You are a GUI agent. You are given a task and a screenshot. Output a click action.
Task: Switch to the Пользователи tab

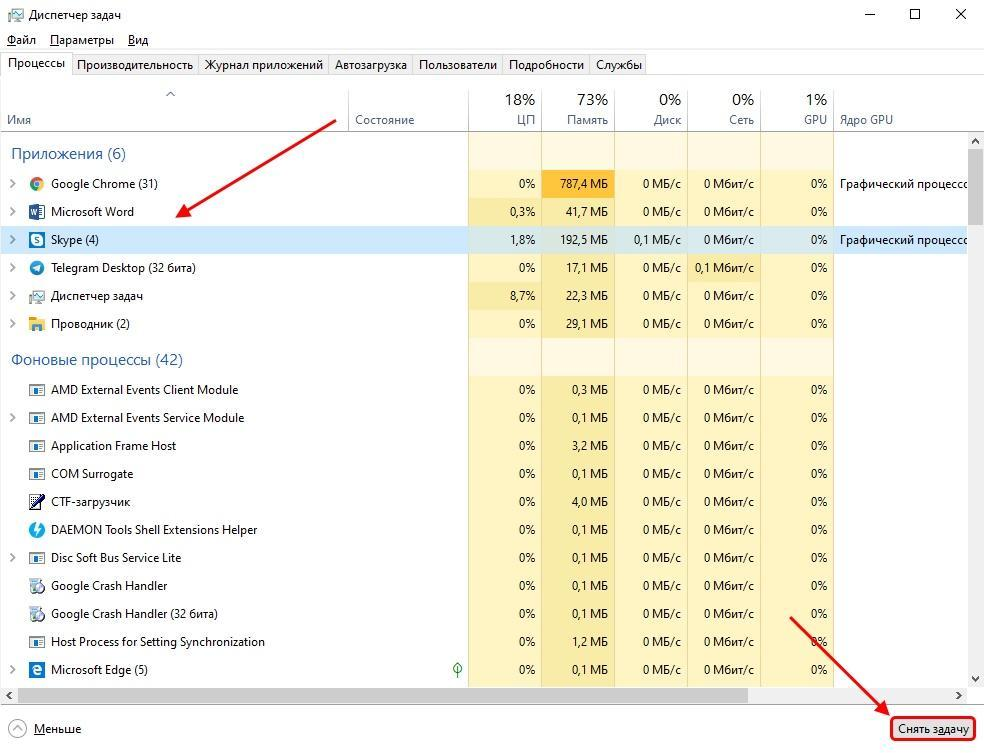coord(457,65)
